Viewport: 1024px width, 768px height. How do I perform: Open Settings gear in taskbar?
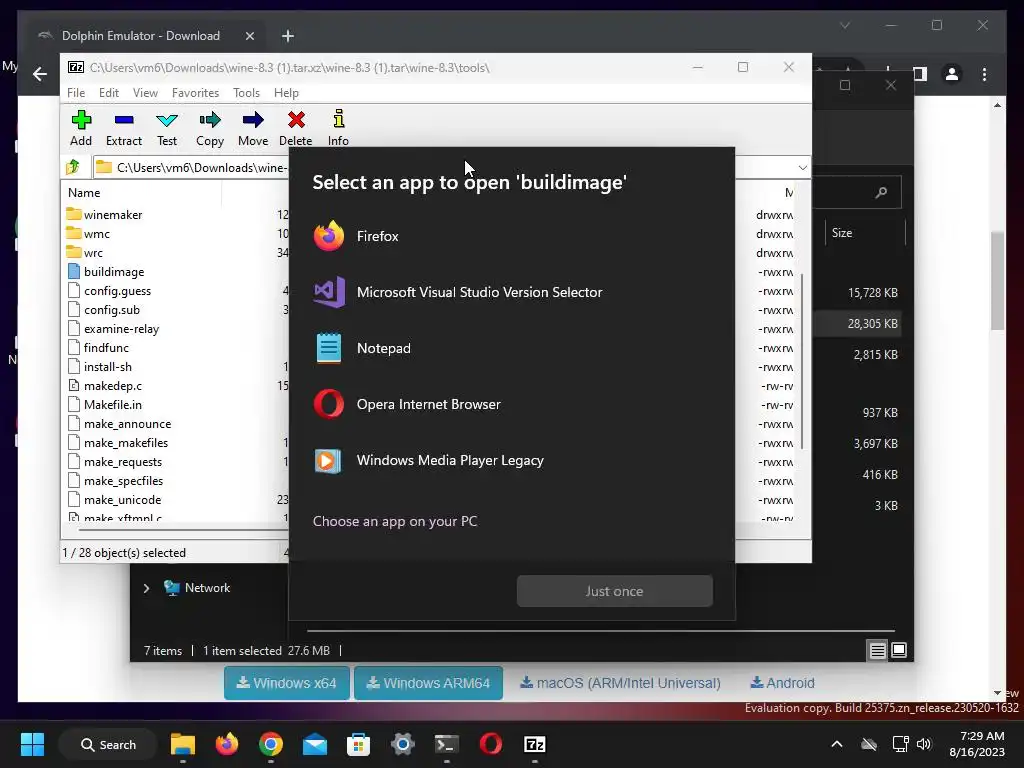coord(402,744)
